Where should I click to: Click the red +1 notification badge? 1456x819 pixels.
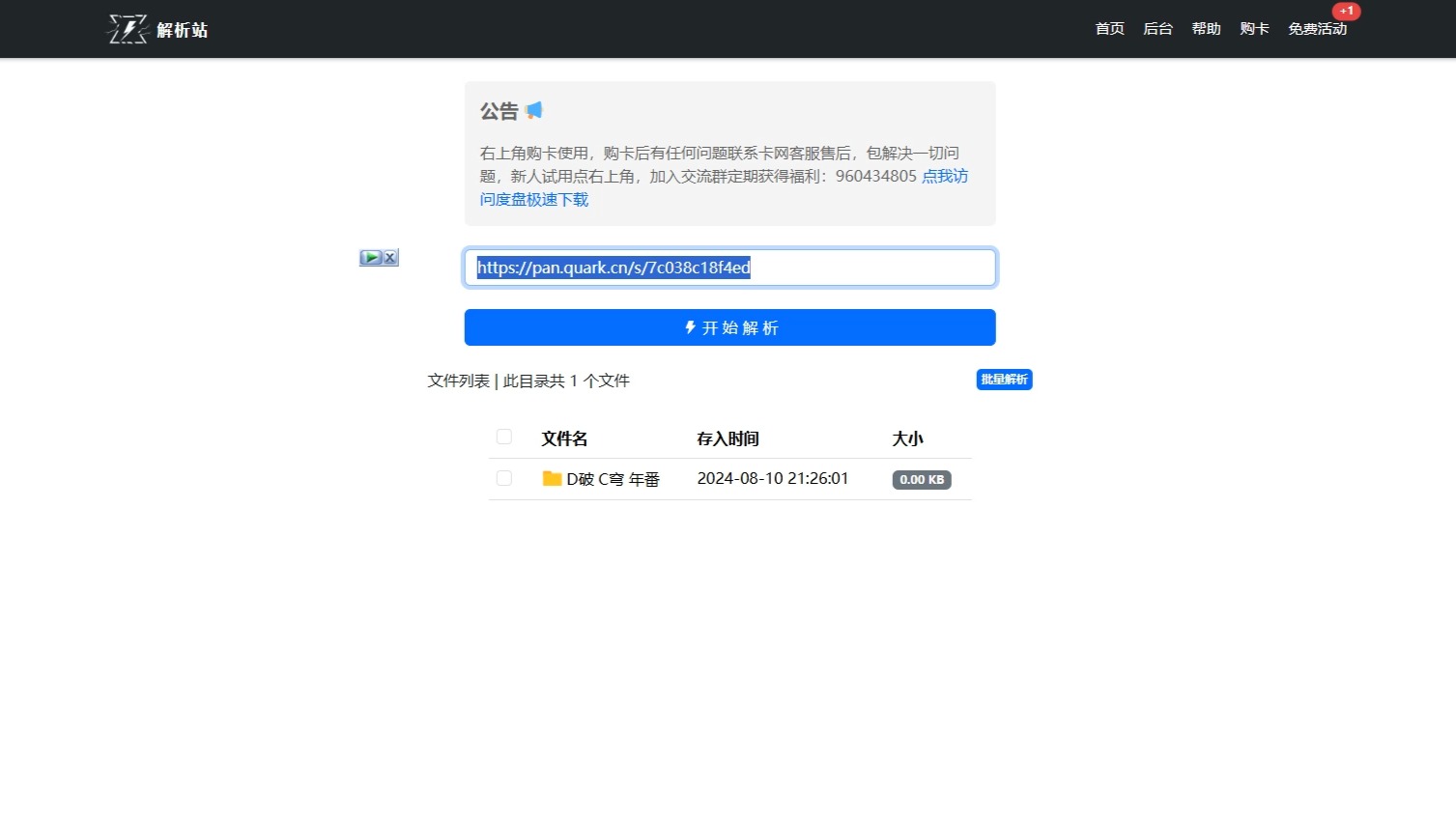(1346, 11)
